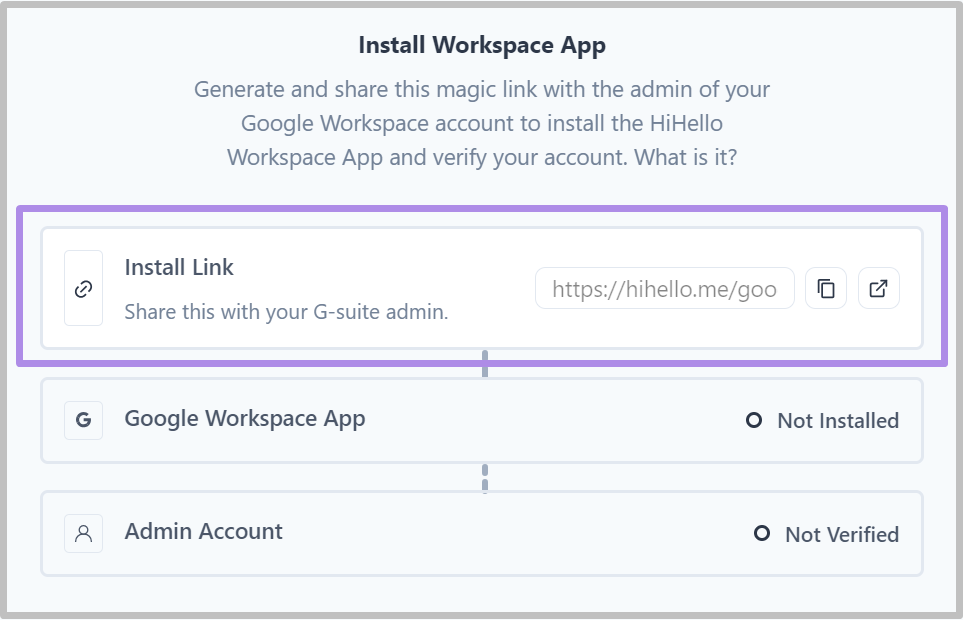Copy the install link to clipboard
The height and width of the screenshot is (620, 963).
(826, 288)
